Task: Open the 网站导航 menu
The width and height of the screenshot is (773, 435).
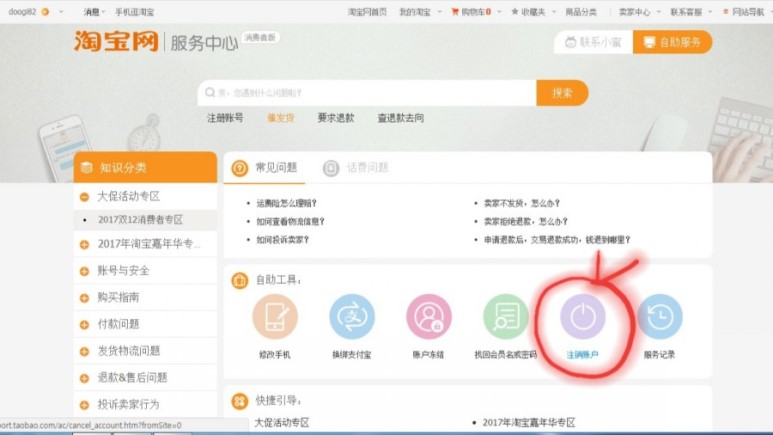Action: tap(743, 12)
